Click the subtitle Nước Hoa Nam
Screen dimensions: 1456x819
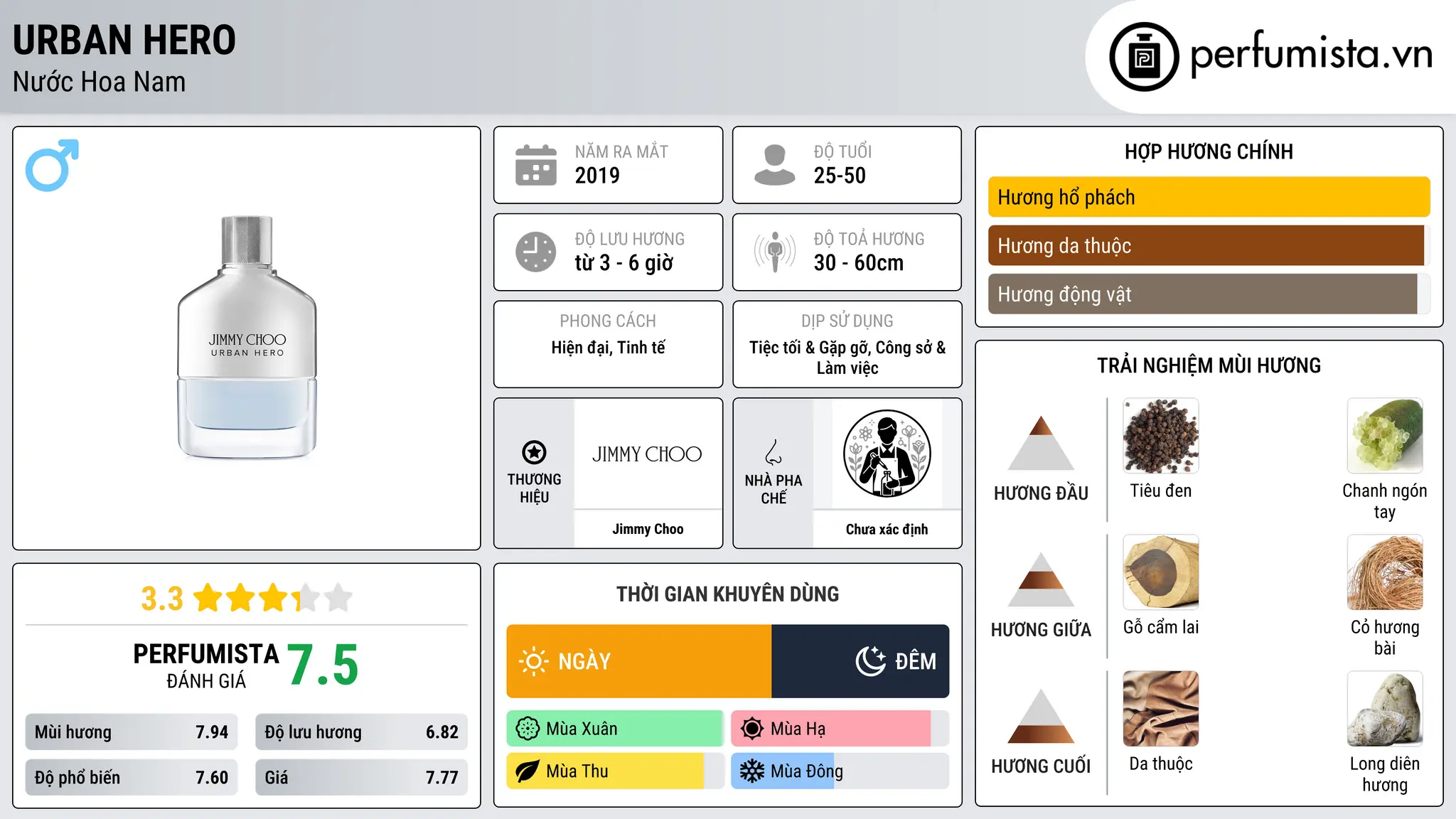(99, 82)
